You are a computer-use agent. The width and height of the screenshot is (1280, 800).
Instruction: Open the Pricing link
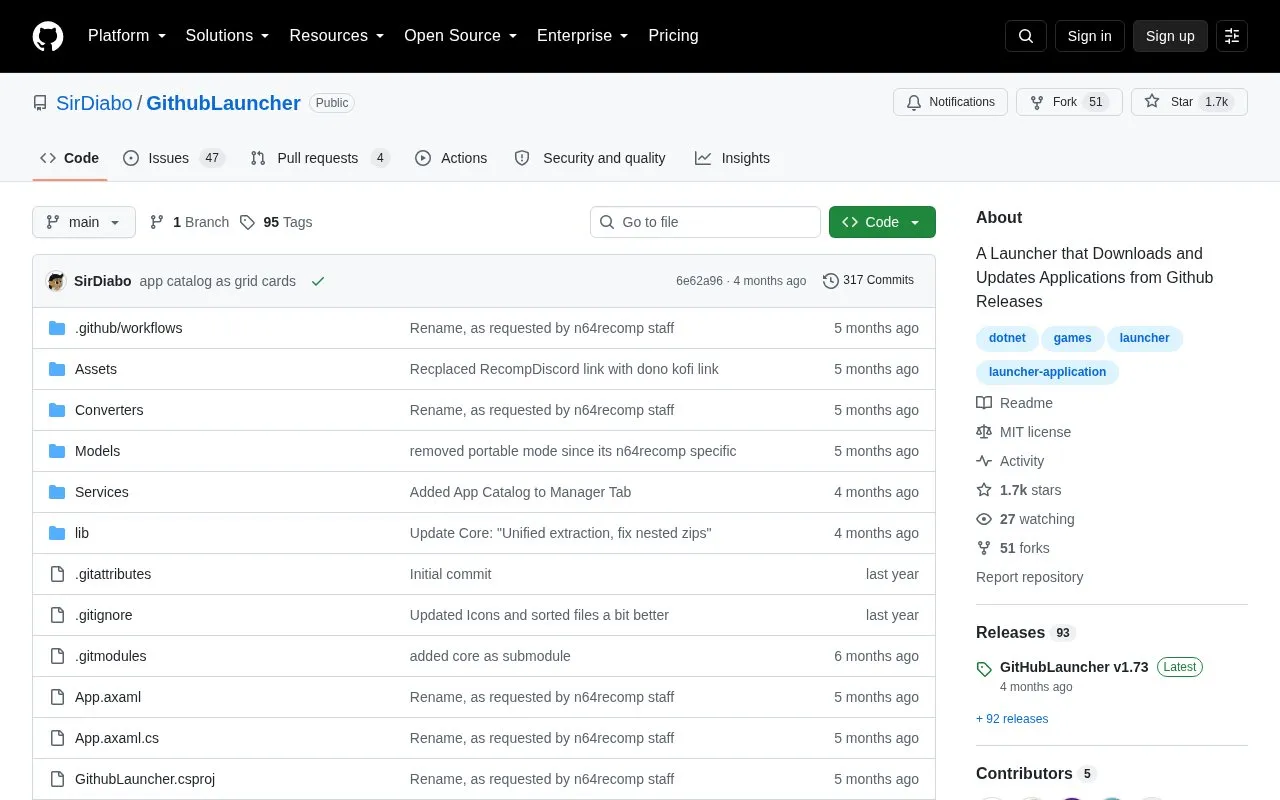(x=673, y=36)
